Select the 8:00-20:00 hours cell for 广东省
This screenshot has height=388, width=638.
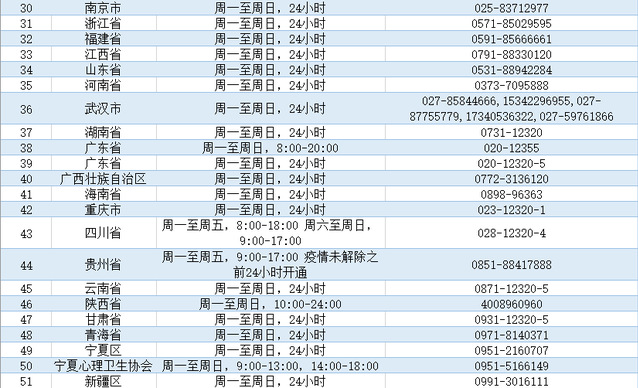click(x=271, y=148)
